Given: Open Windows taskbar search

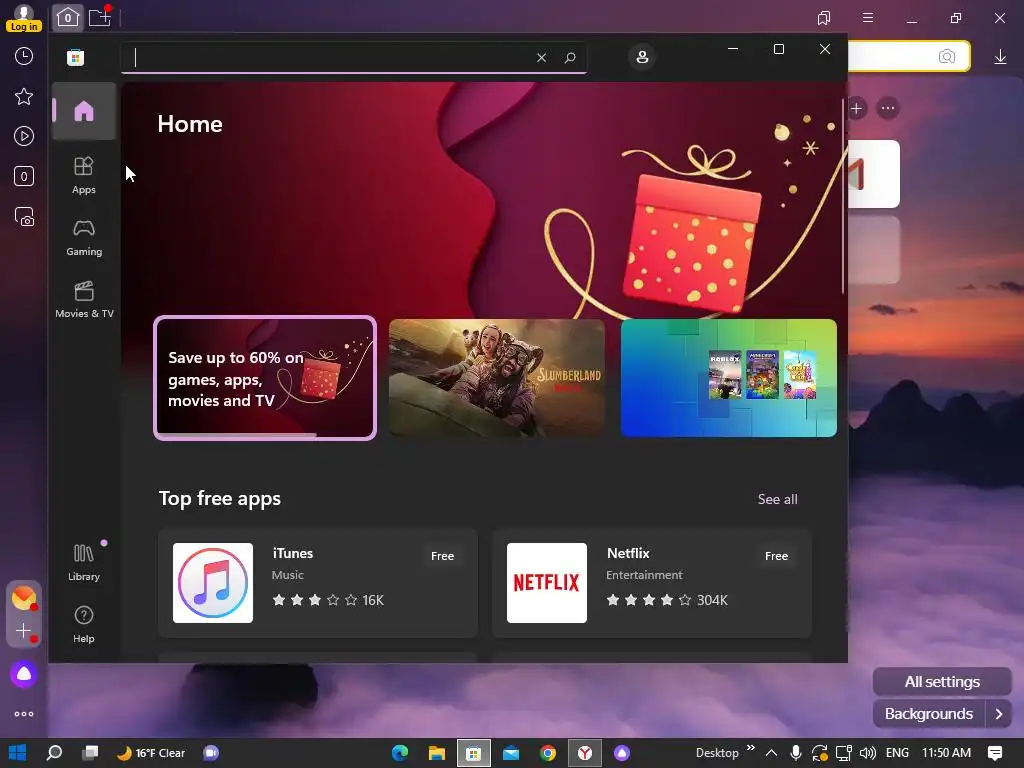Looking at the screenshot, I should (54, 753).
